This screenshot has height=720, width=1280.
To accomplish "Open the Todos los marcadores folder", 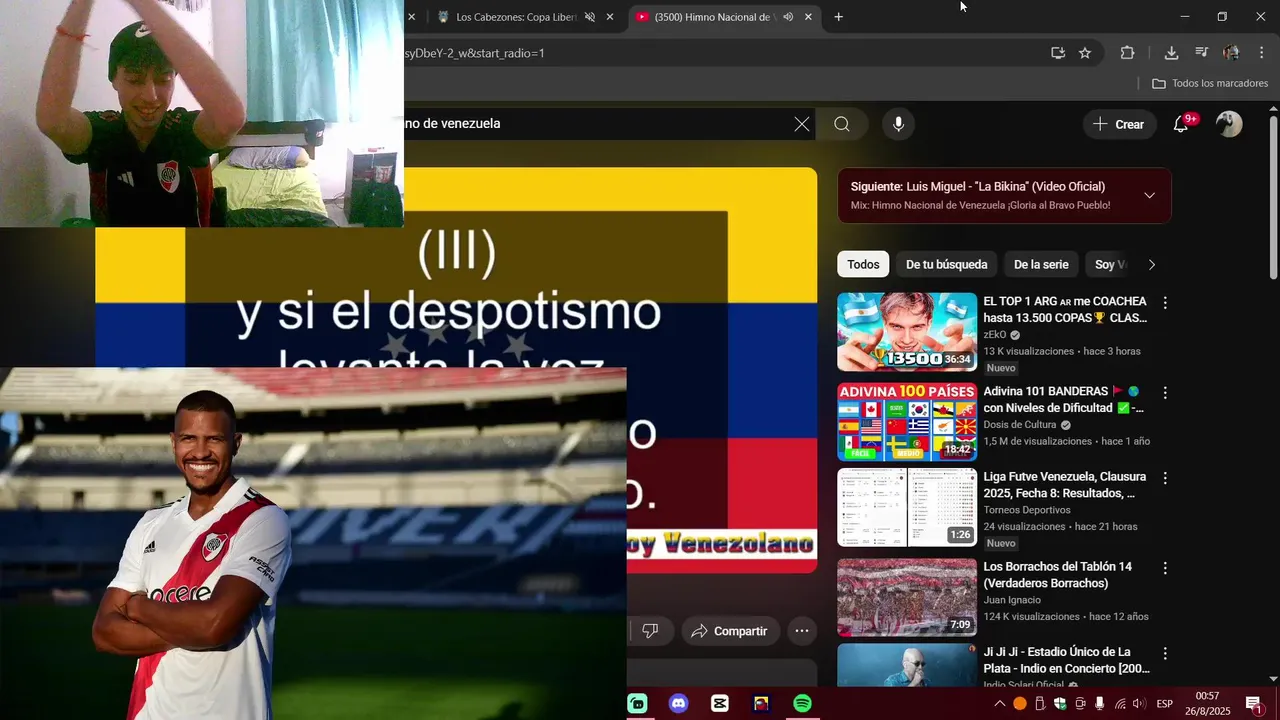I will tap(1210, 83).
